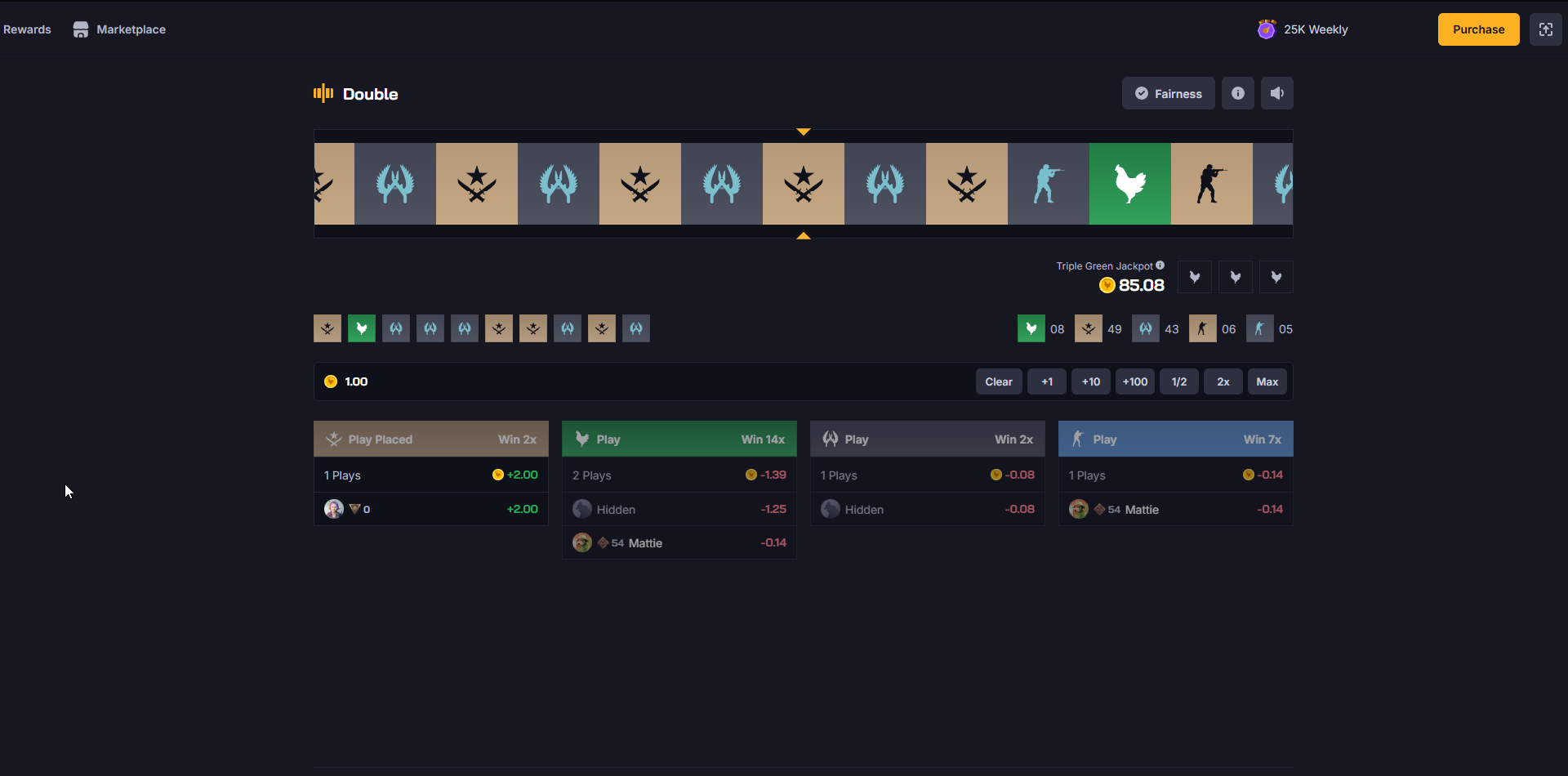Click the green chicken icon in roll history
The image size is (1568, 776).
coord(362,328)
